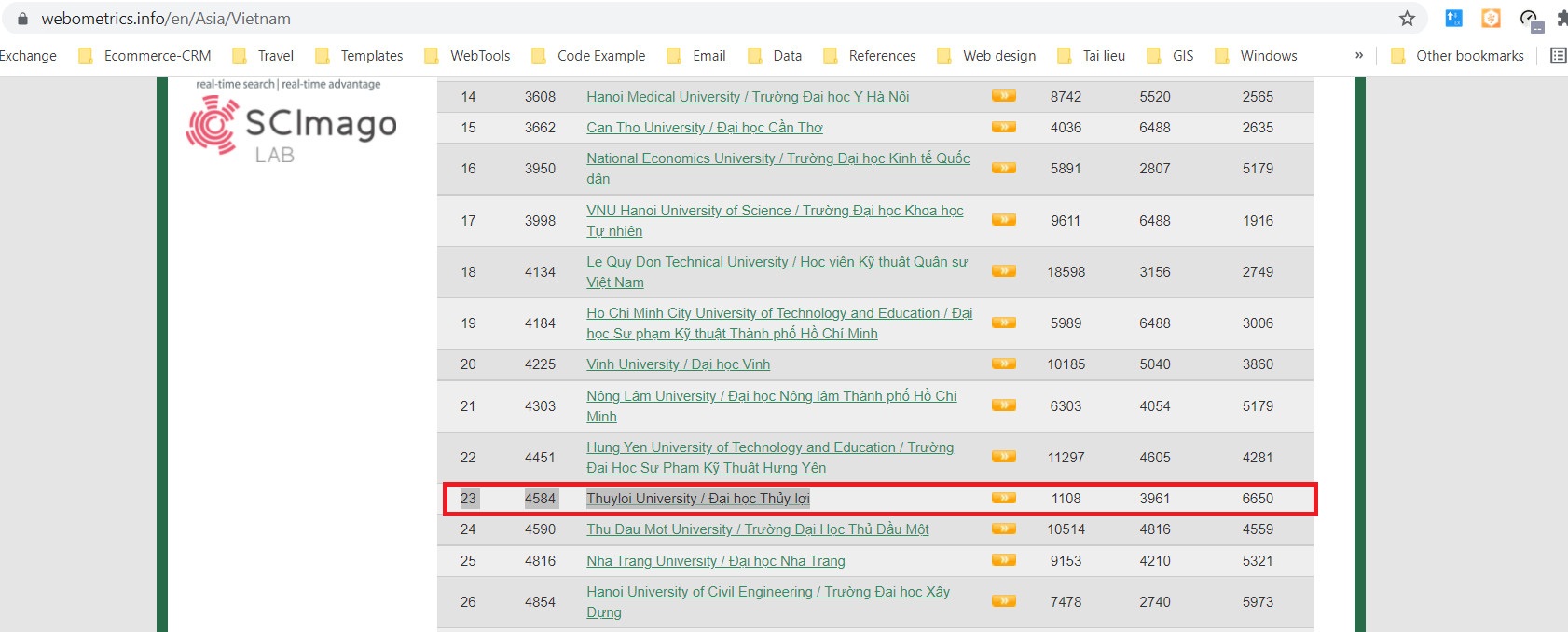Bookmark this page with the star icon

[x=1407, y=19]
